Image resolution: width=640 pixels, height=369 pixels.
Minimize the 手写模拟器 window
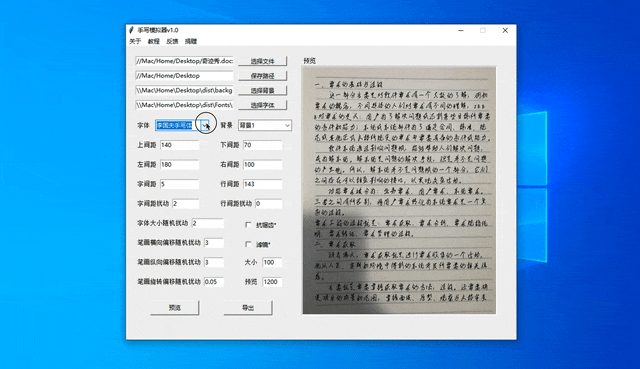click(x=461, y=30)
